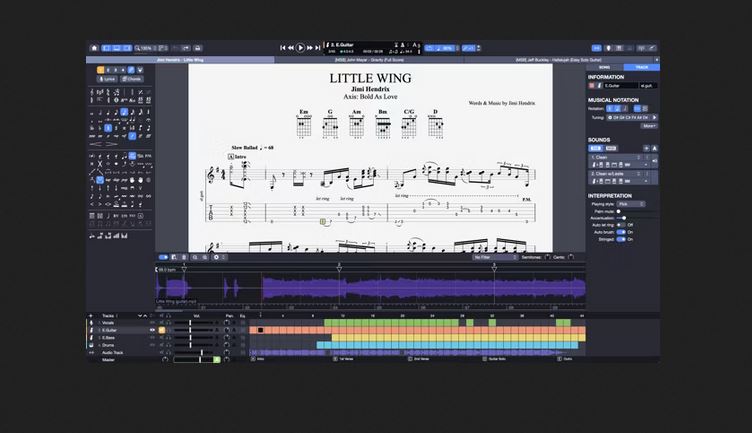The image size is (752, 433).
Task: Redo the last edit
Action: click(186, 48)
